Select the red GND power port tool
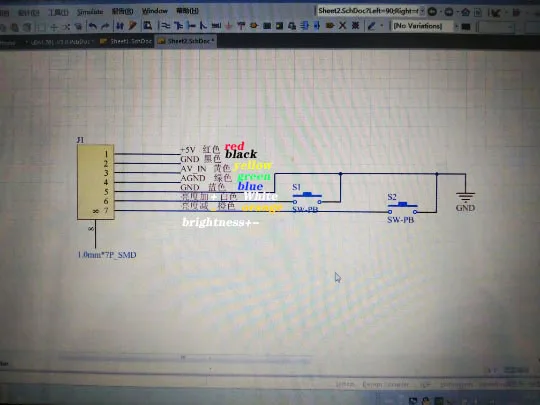Screen dimensions: 540x405 pyautogui.click(x=229, y=26)
